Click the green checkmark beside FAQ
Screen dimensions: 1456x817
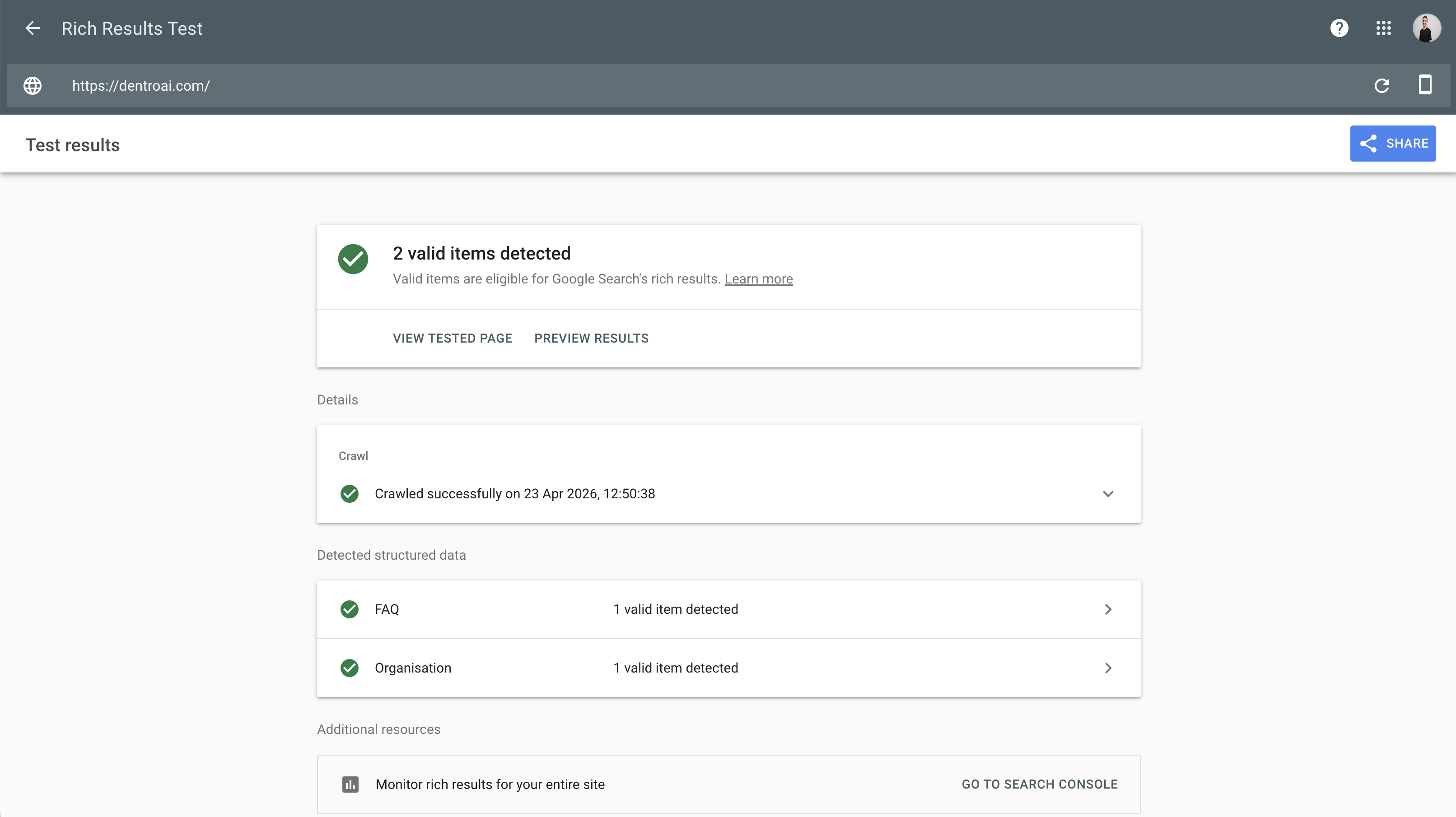coord(349,609)
